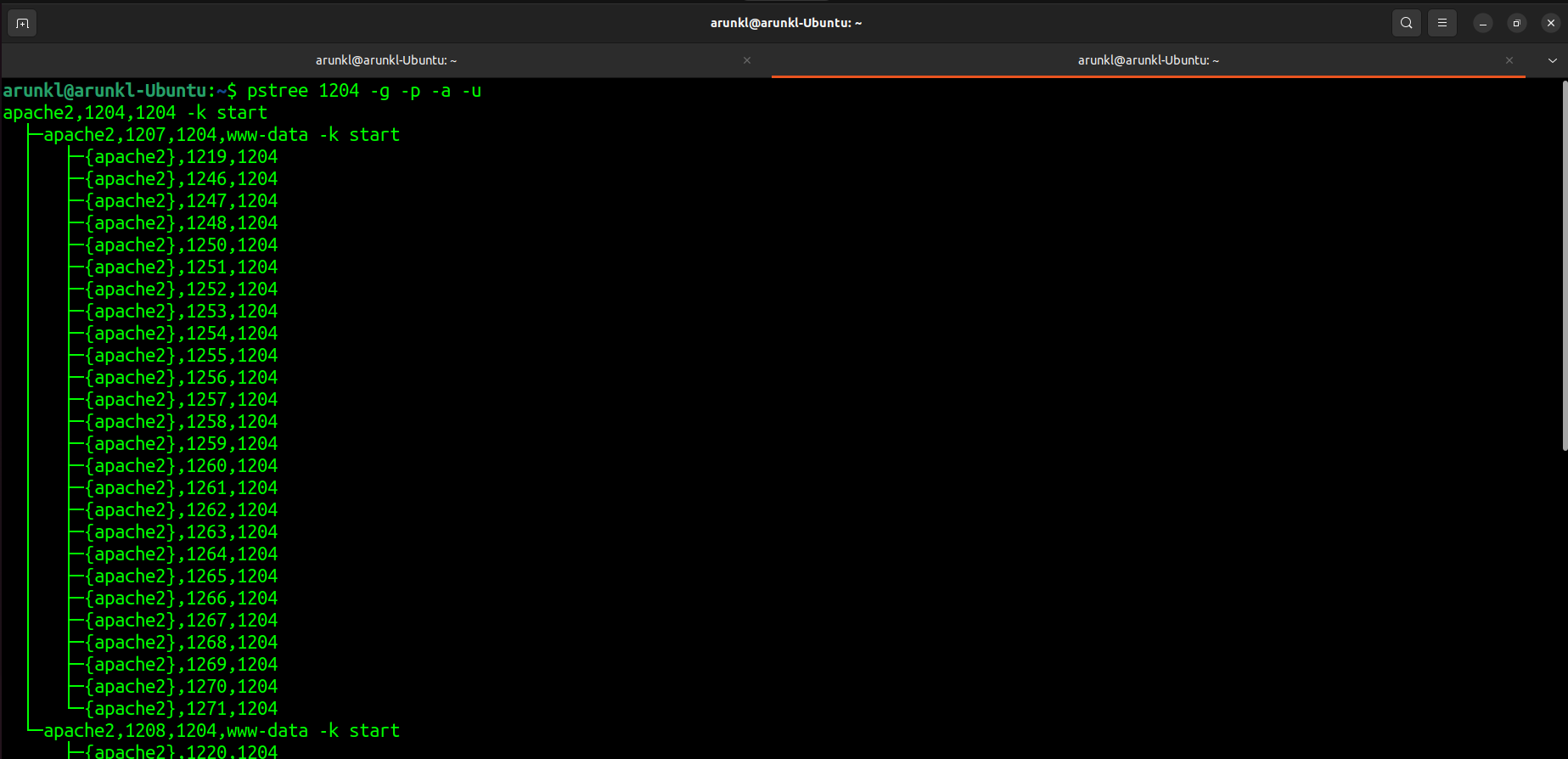Image resolution: width=1568 pixels, height=759 pixels.
Task: Click the thread line {apache2},1255,1204
Action: (x=181, y=356)
